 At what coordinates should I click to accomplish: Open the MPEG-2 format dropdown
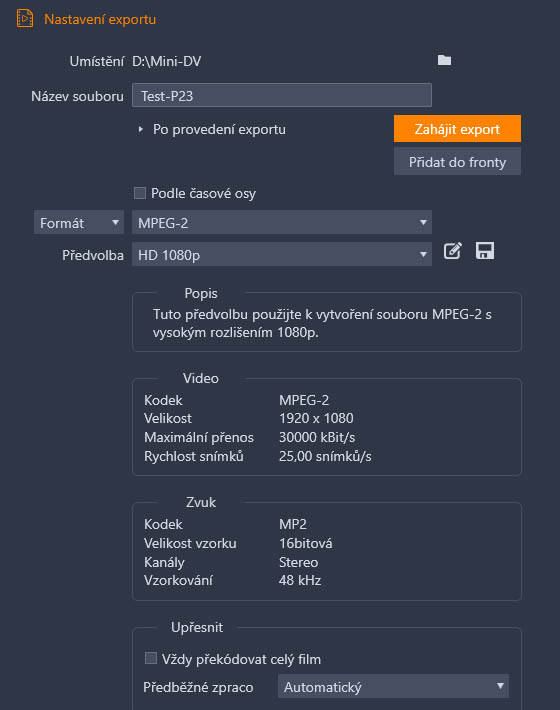click(282, 223)
